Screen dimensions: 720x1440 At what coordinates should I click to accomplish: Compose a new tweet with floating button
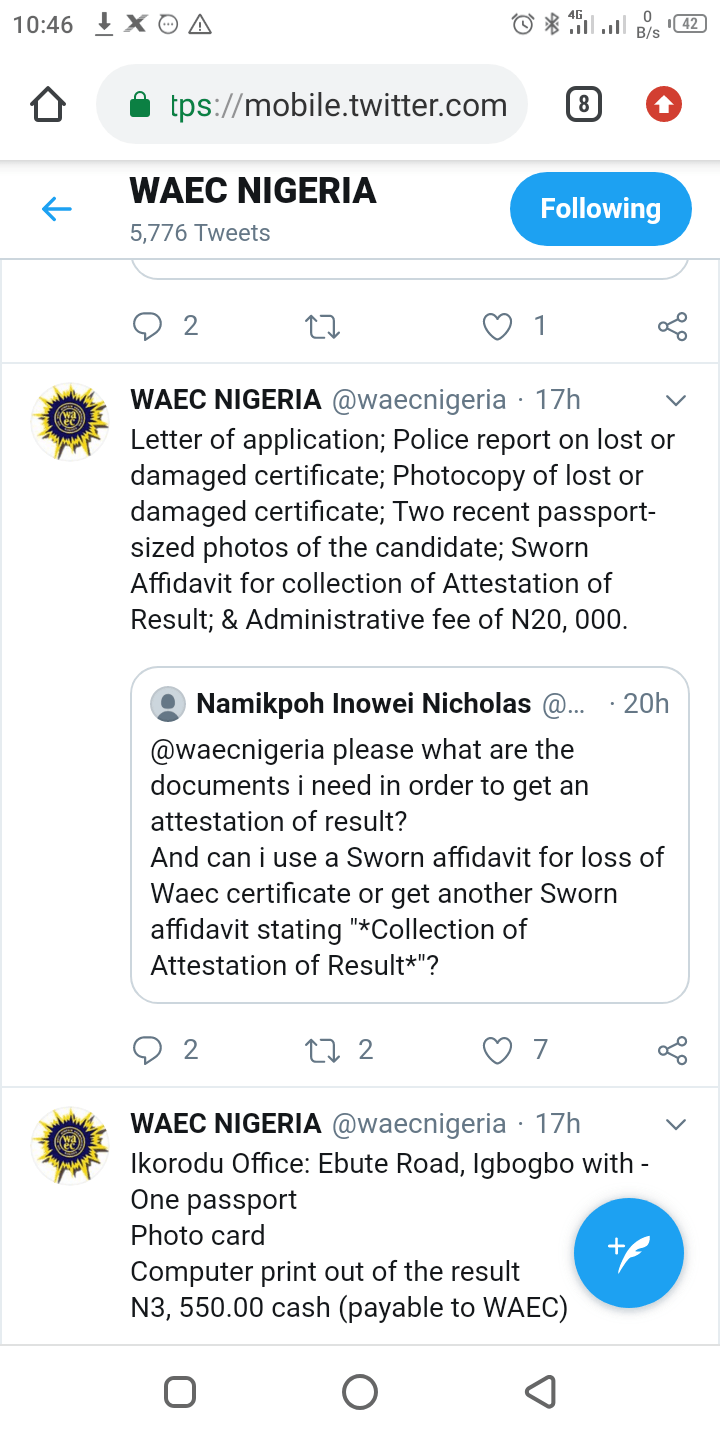[x=629, y=1253]
